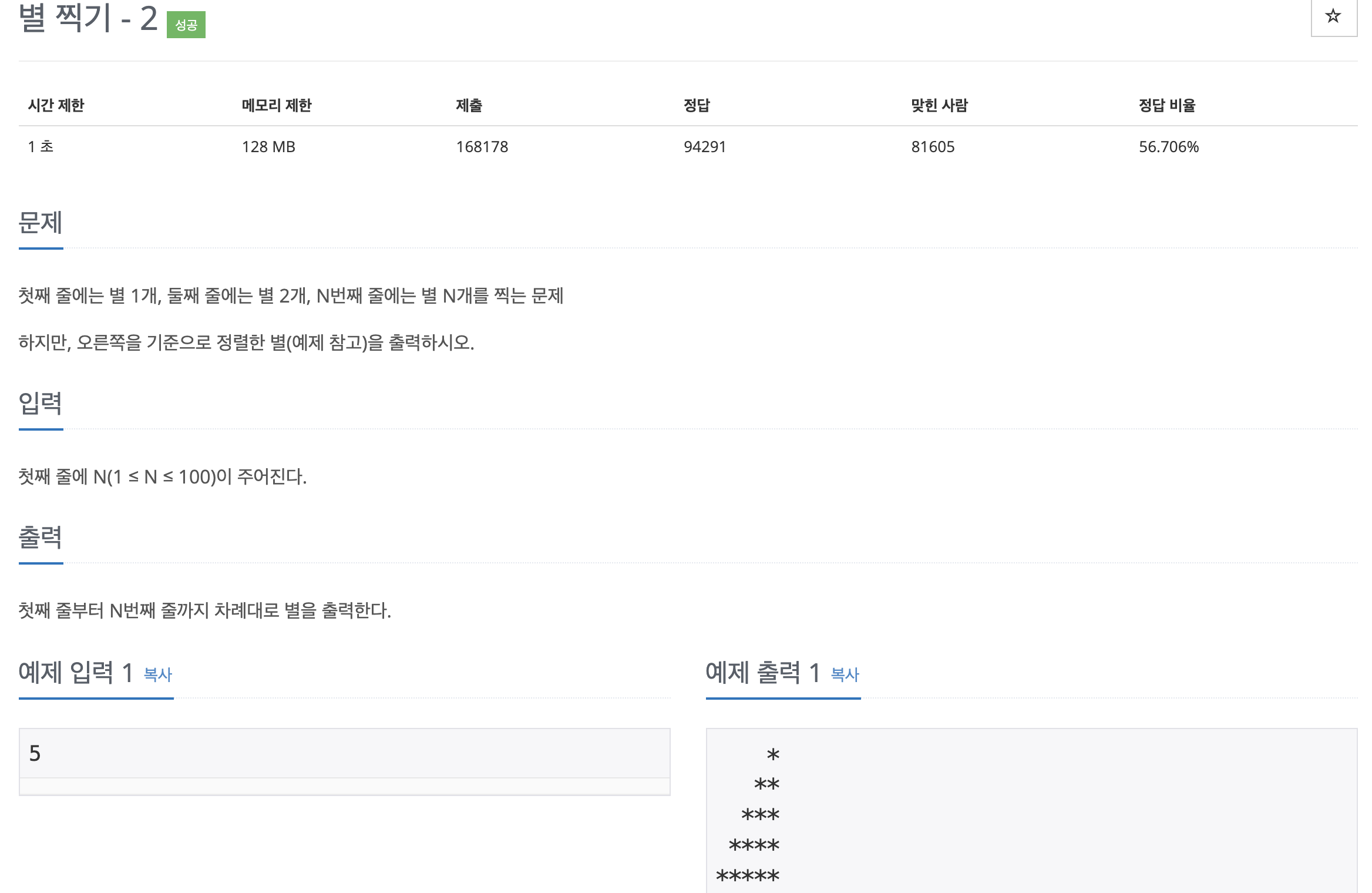This screenshot has height=893, width=1372.
Task: Click the 제출 column header
Action: coord(469,105)
